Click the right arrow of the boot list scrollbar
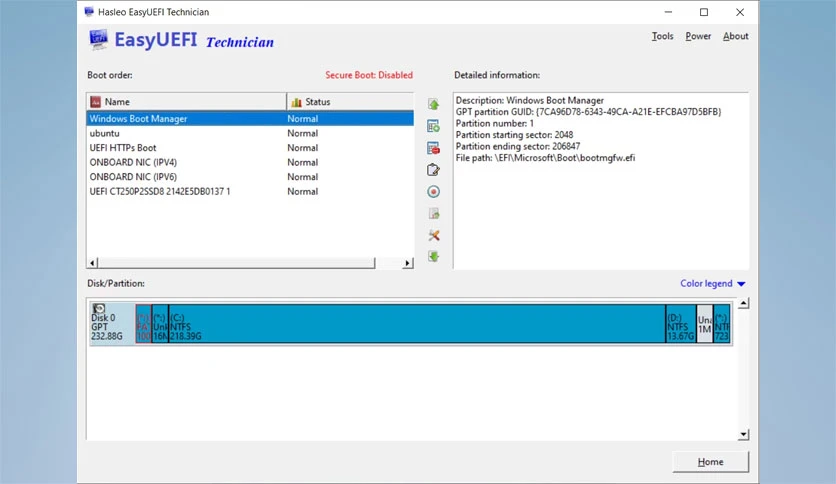 pos(408,263)
